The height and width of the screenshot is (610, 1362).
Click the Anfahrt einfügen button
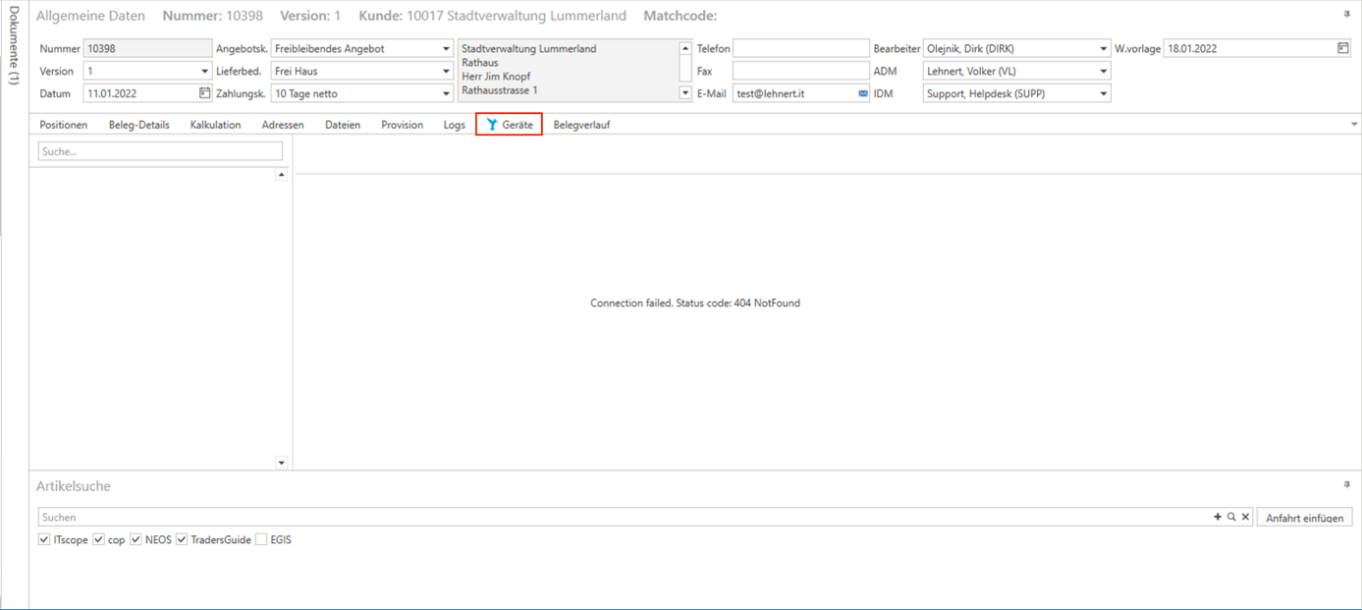point(1304,518)
